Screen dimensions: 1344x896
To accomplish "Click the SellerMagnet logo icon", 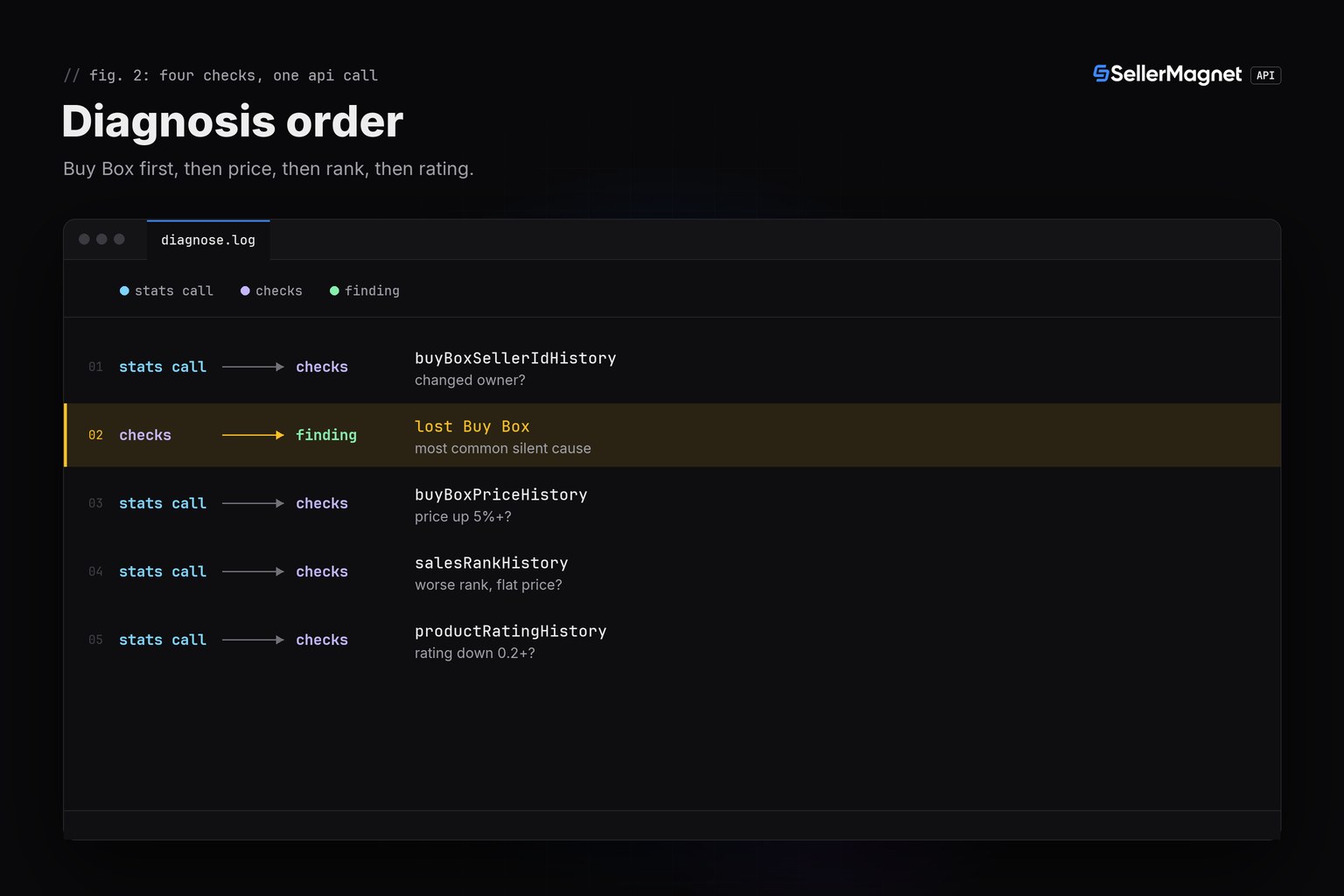I will [1101, 74].
